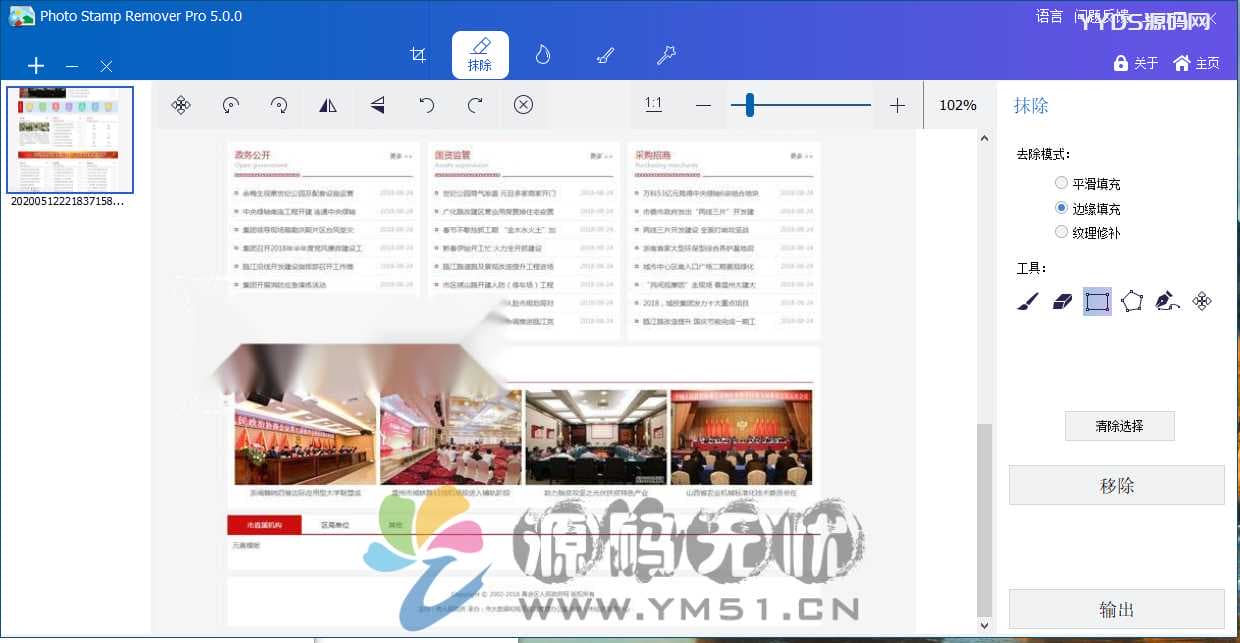Select the polygon selection tool
The width and height of the screenshot is (1240, 643).
coord(1131,301)
